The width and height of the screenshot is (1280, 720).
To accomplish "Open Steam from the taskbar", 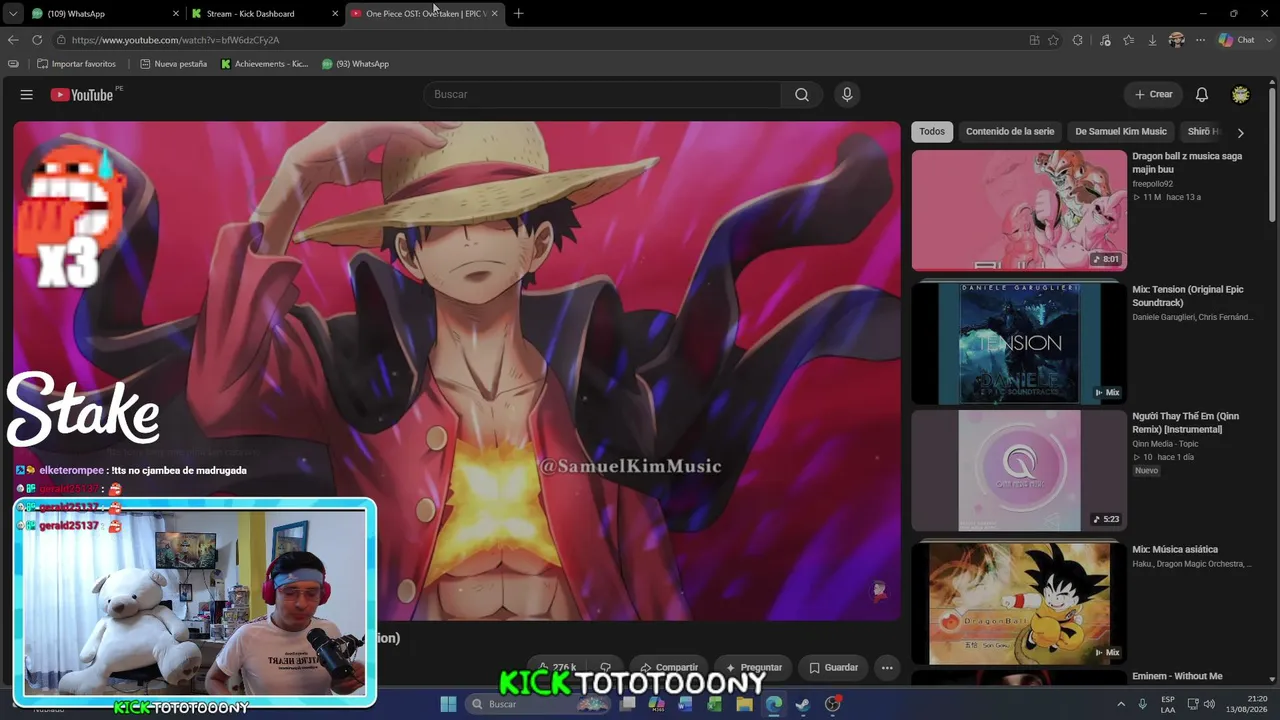I will (803, 704).
